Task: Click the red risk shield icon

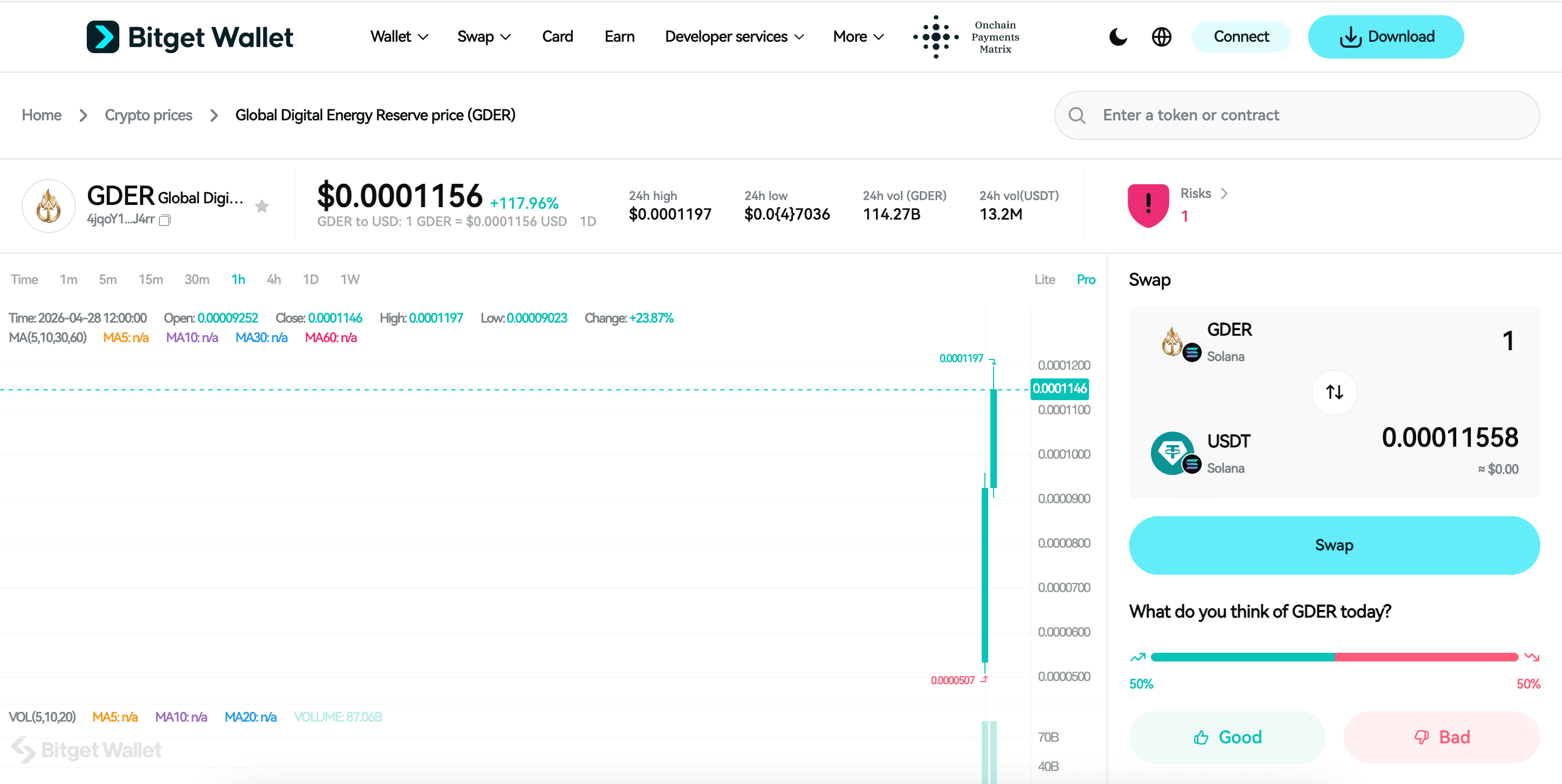Action: point(1148,205)
